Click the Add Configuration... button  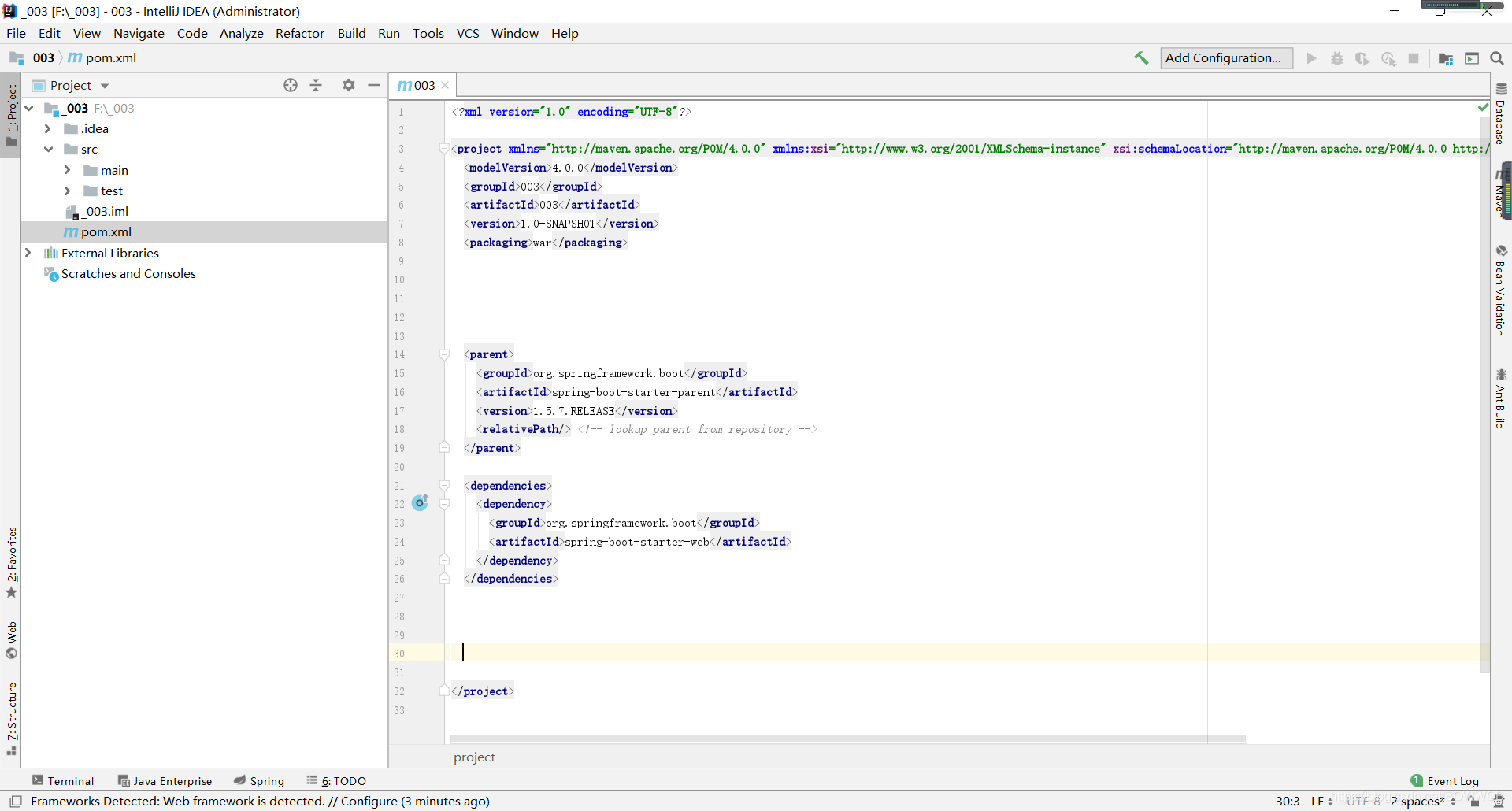(x=1226, y=58)
